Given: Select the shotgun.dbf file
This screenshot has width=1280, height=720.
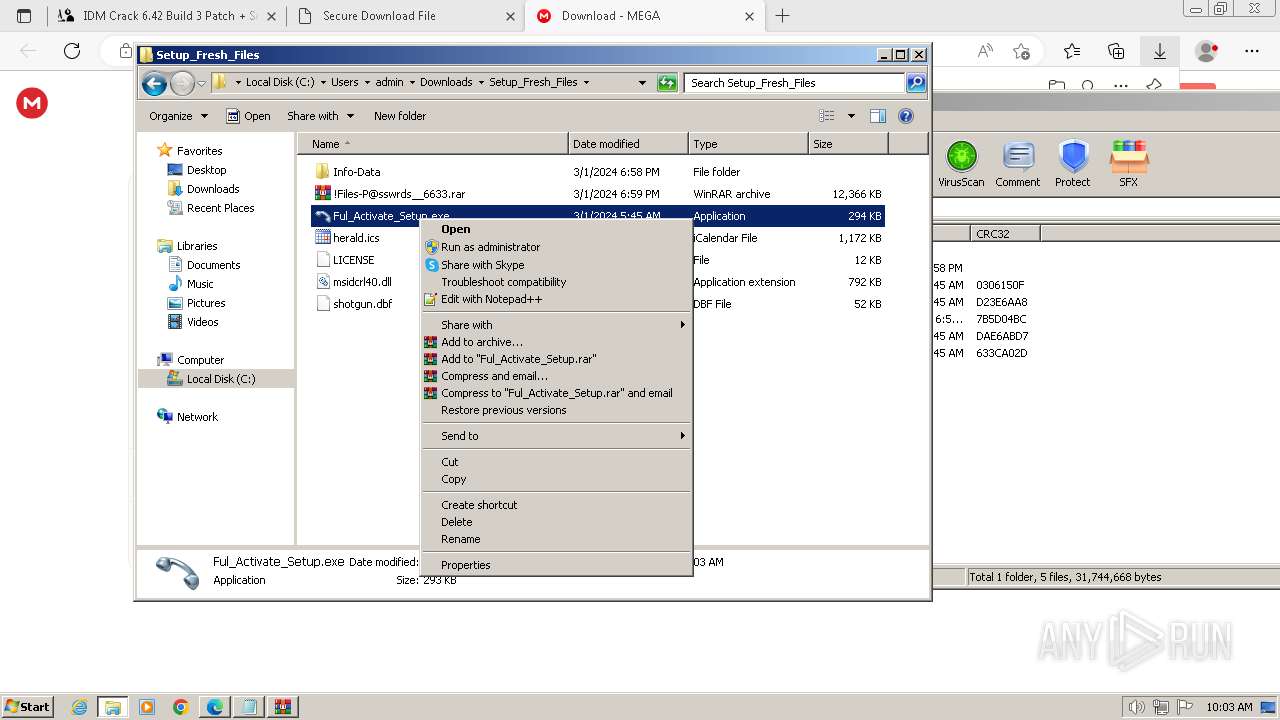Looking at the screenshot, I should coord(362,304).
